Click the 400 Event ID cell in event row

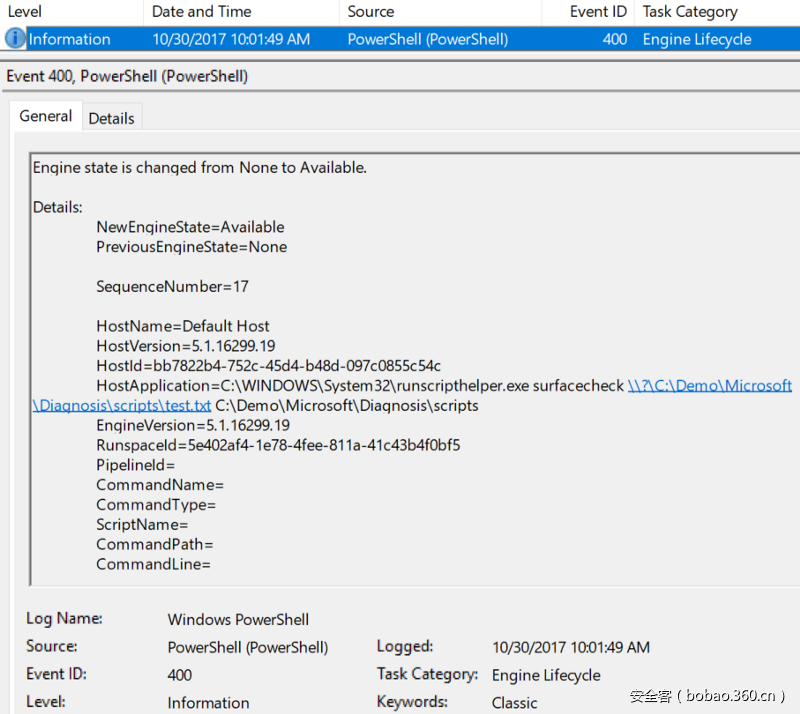(615, 39)
